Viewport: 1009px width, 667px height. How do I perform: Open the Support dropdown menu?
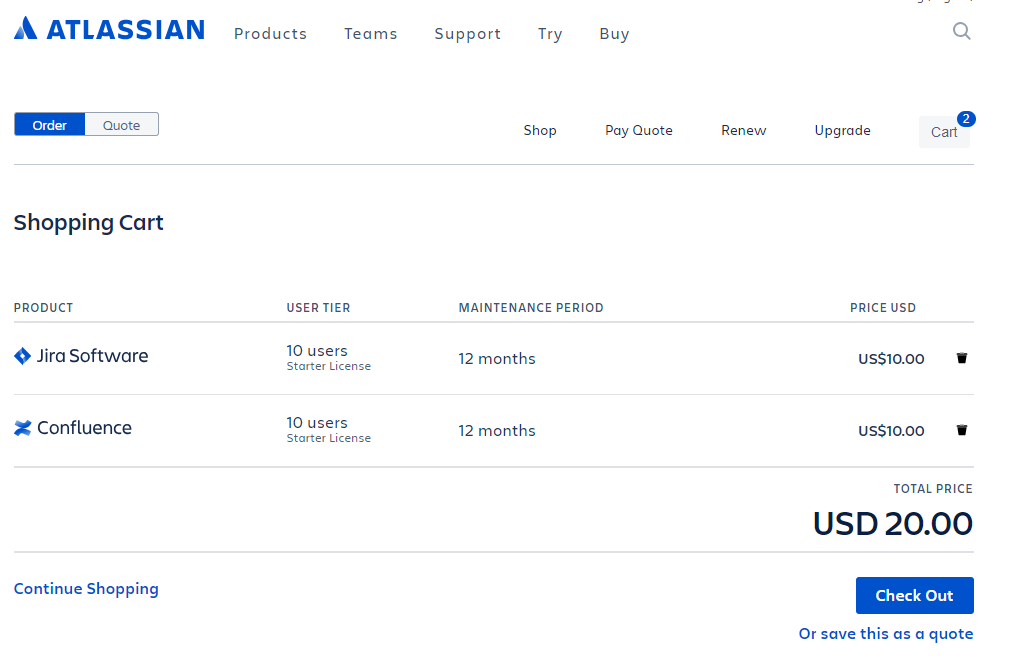467,33
